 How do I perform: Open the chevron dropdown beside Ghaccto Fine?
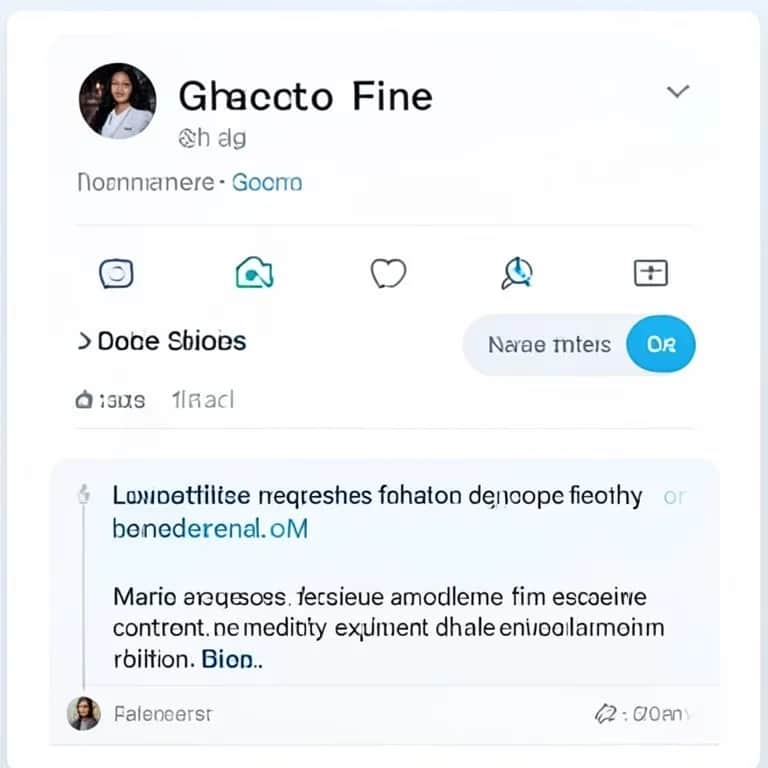[678, 92]
